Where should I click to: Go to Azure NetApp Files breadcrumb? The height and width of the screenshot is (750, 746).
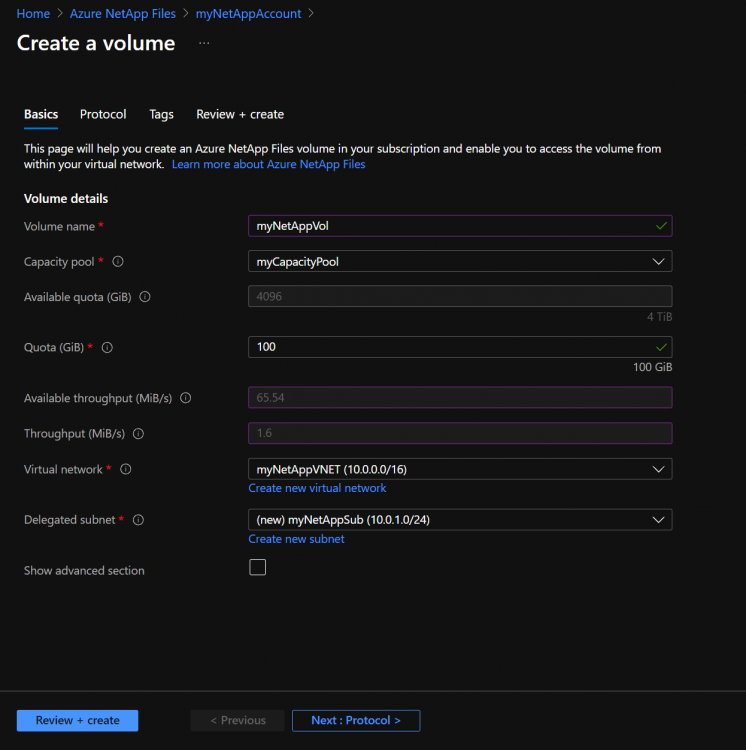[x=123, y=14]
